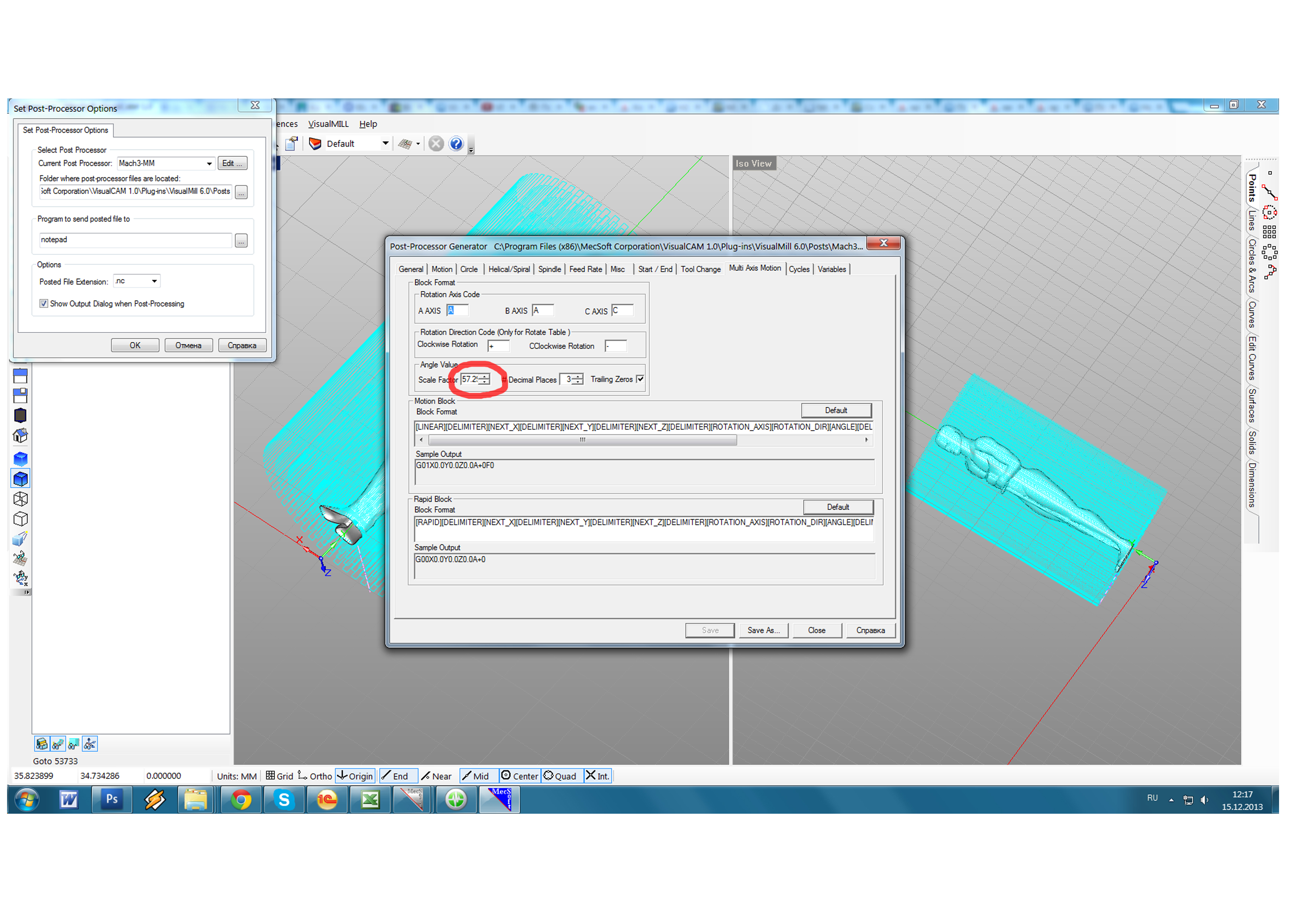Click the Point tool in Points palette
Viewport: 1307px width, 924px height.
pyautogui.click(x=1269, y=173)
